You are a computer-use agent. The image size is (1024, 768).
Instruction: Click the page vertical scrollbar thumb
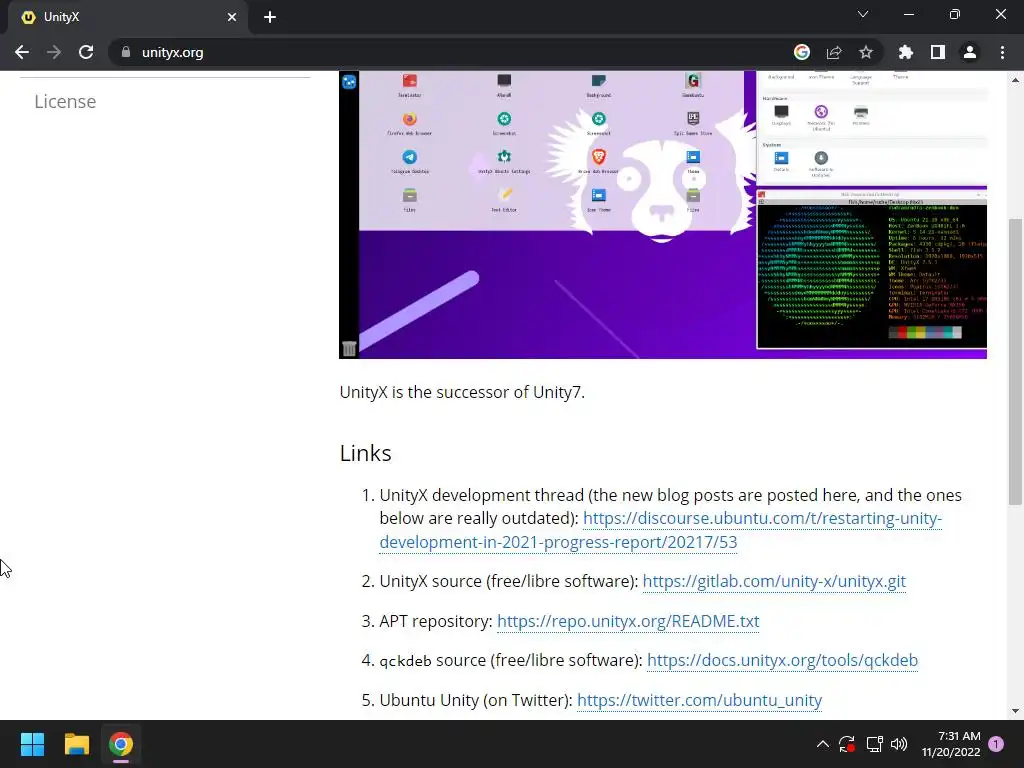click(x=1015, y=361)
